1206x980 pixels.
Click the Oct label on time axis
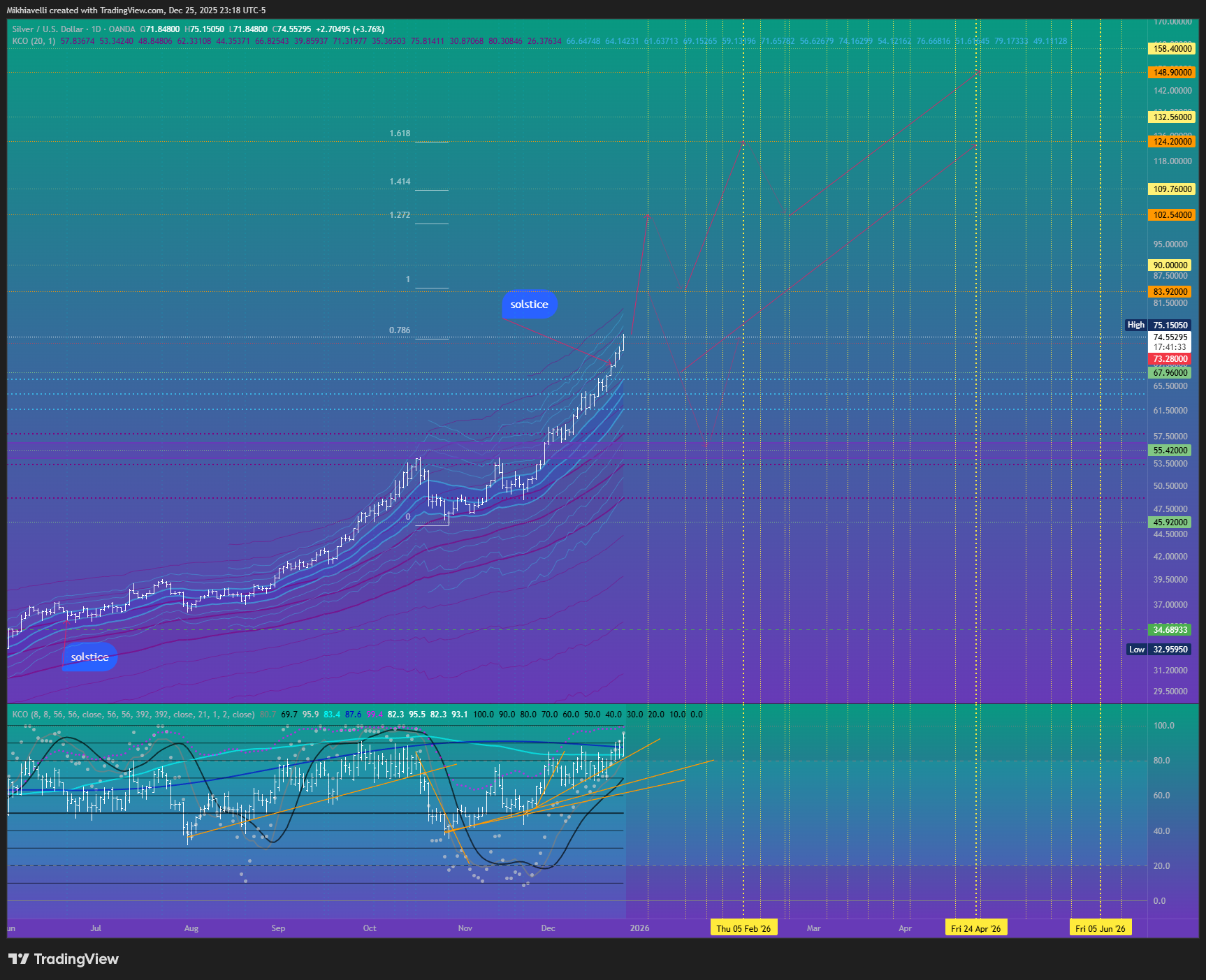370,928
